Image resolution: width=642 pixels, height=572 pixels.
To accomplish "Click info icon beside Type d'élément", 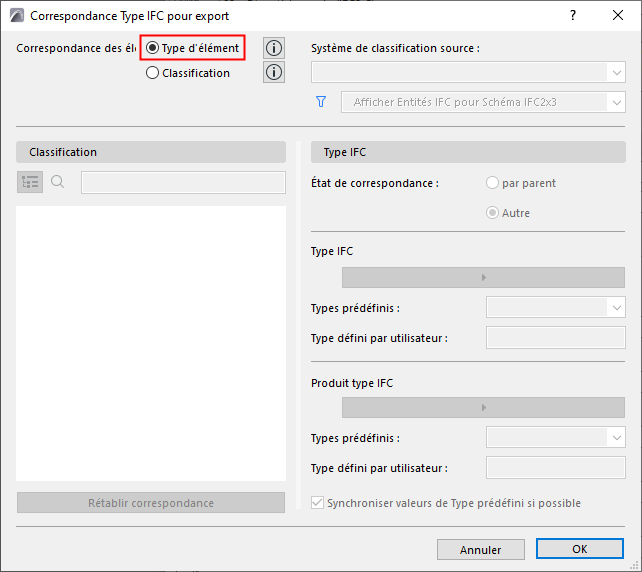I will click(x=274, y=48).
